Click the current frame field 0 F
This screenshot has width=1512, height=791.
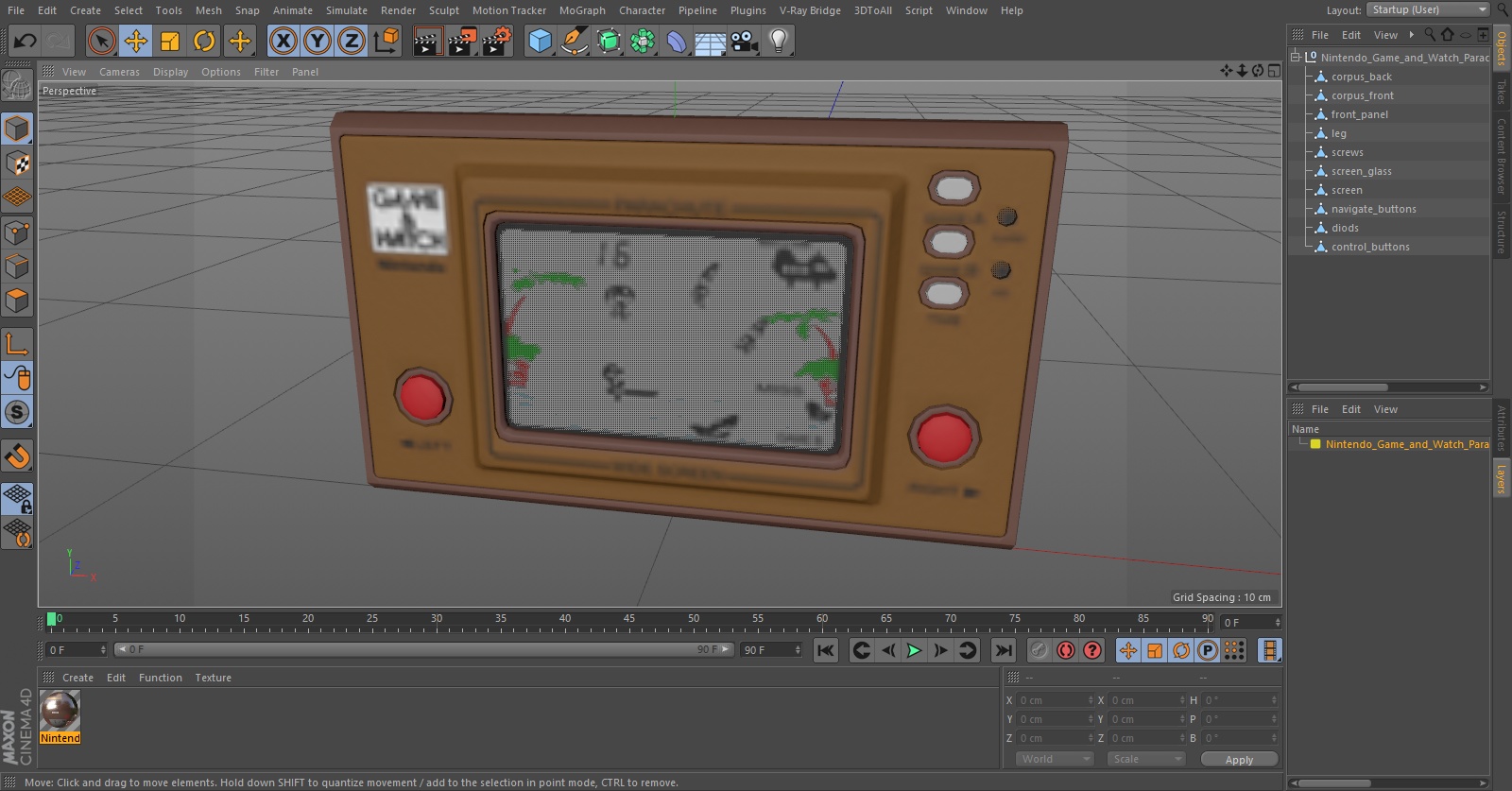coord(77,650)
